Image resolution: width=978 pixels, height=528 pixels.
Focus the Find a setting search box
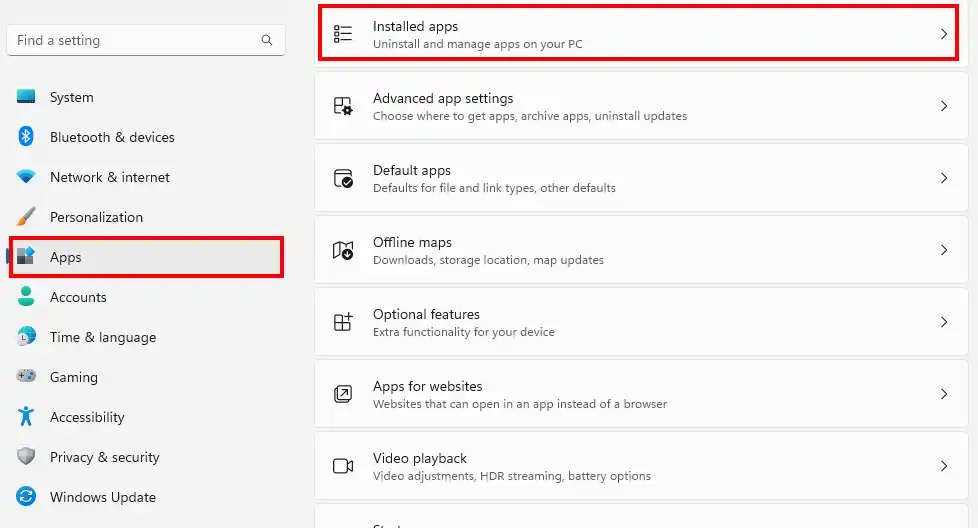pos(146,40)
